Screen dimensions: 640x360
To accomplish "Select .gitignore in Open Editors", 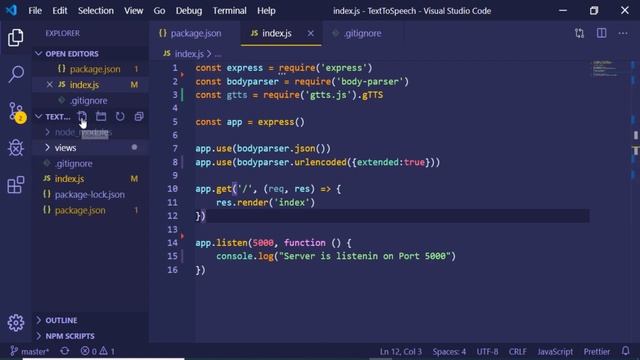I will click(x=90, y=100).
